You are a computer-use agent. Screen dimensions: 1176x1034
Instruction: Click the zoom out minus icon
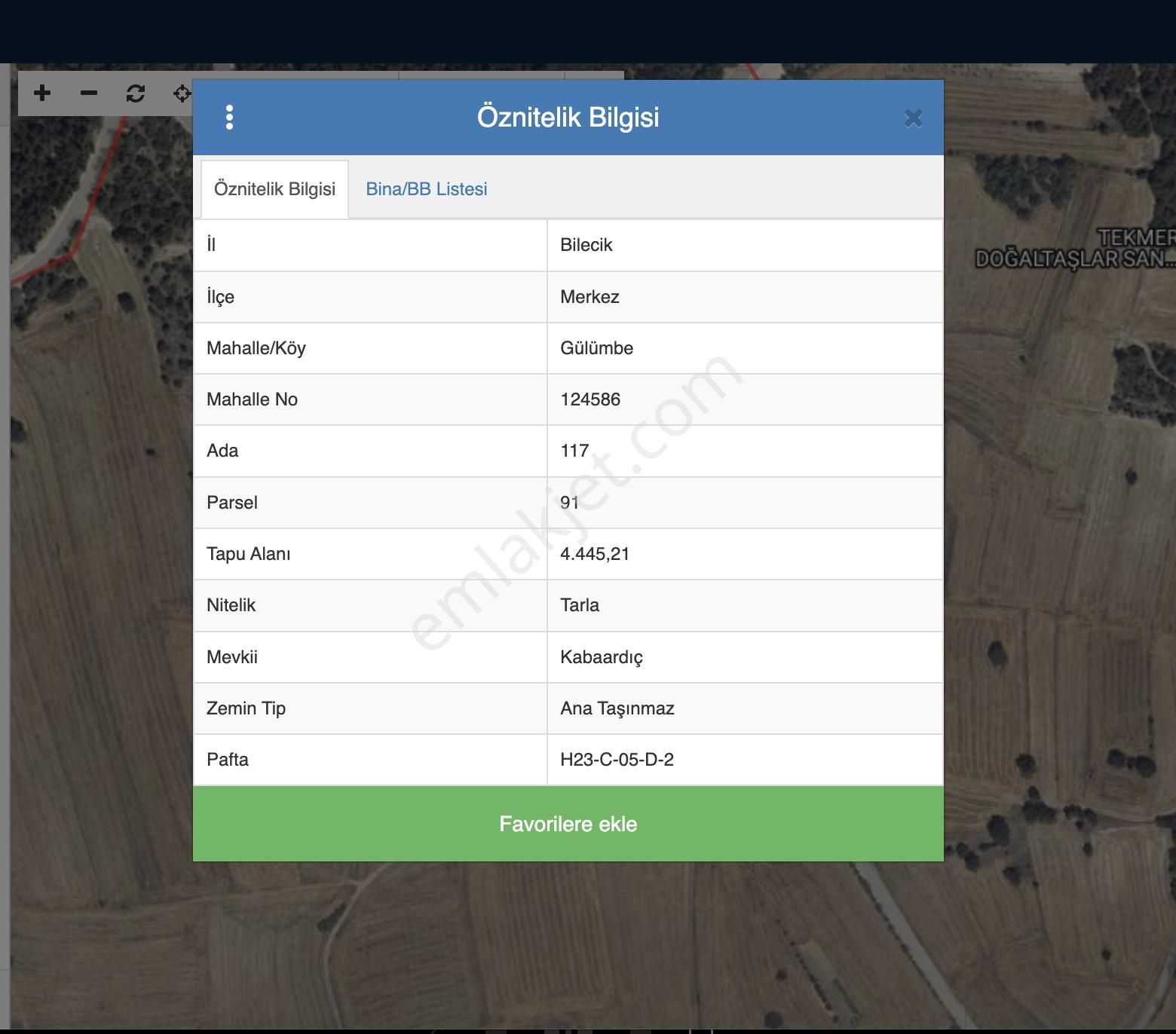89,93
